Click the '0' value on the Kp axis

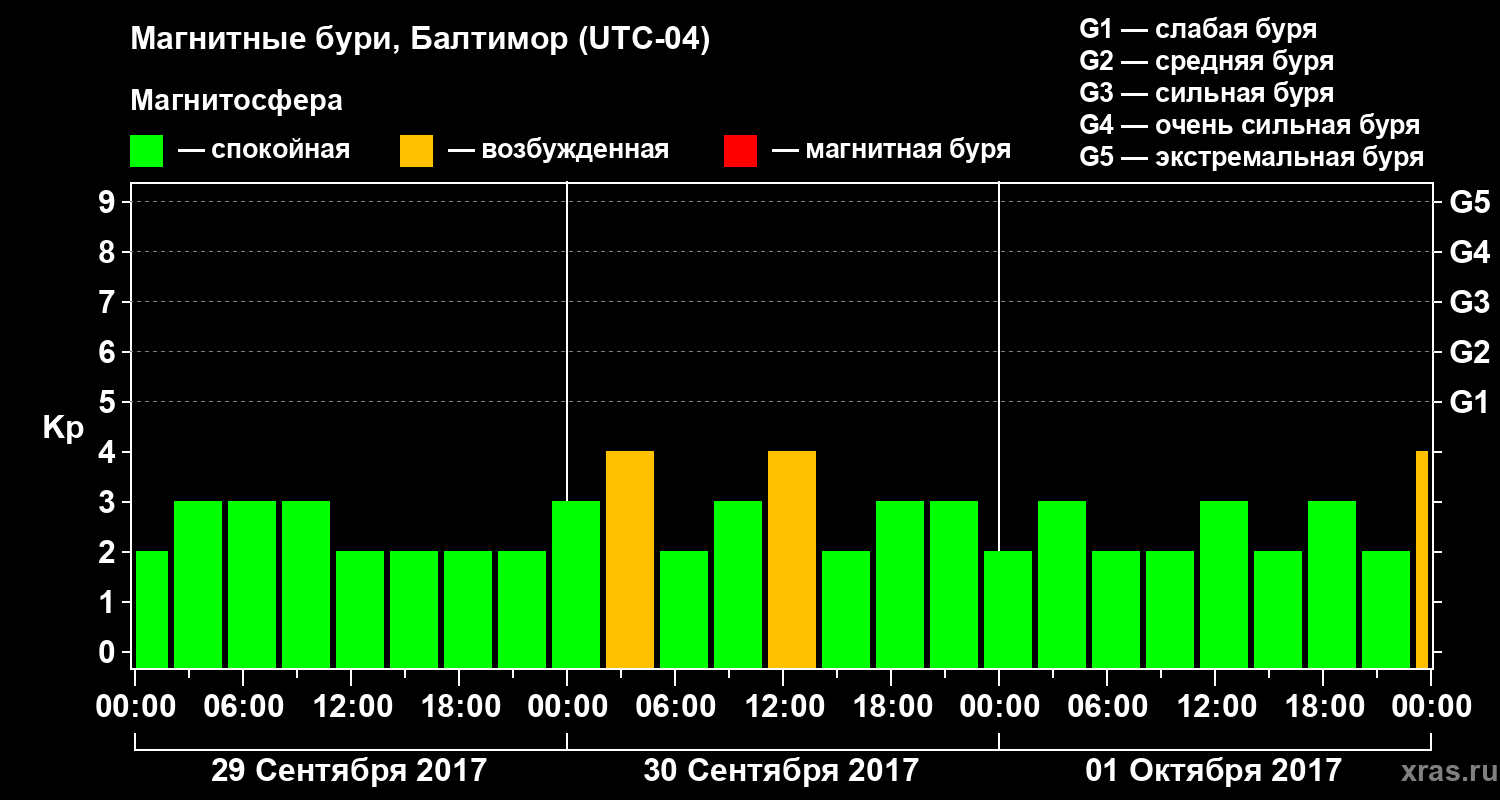click(109, 652)
